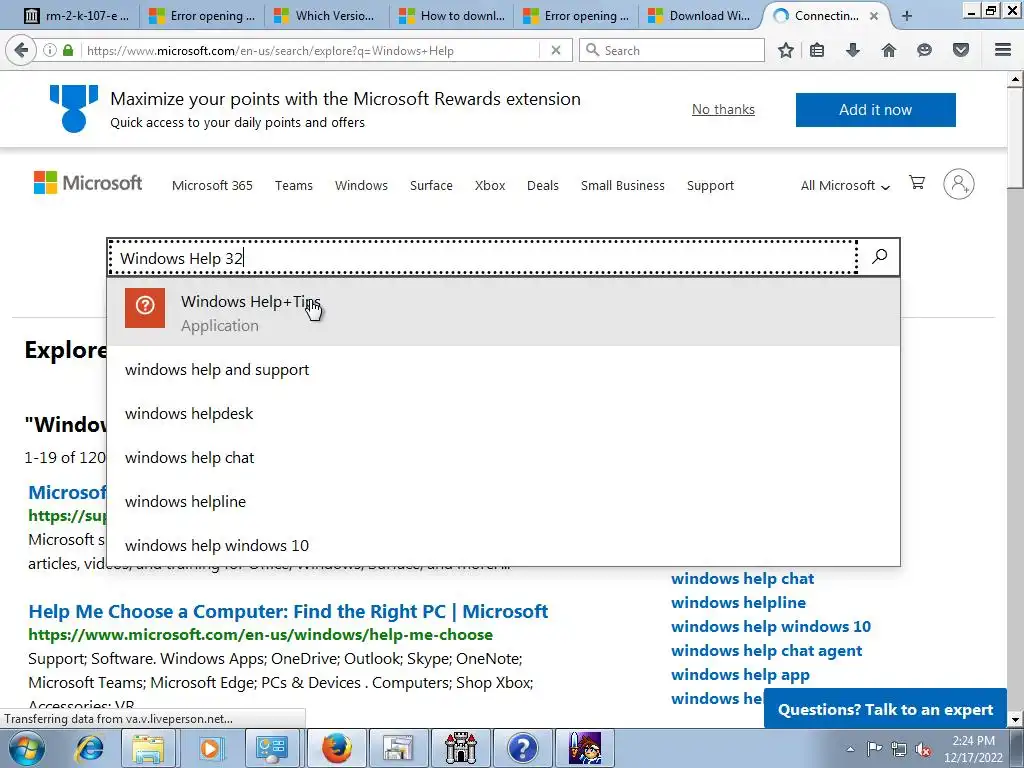
Task: Select dropdown suggestion windows help chat
Action: point(504,458)
